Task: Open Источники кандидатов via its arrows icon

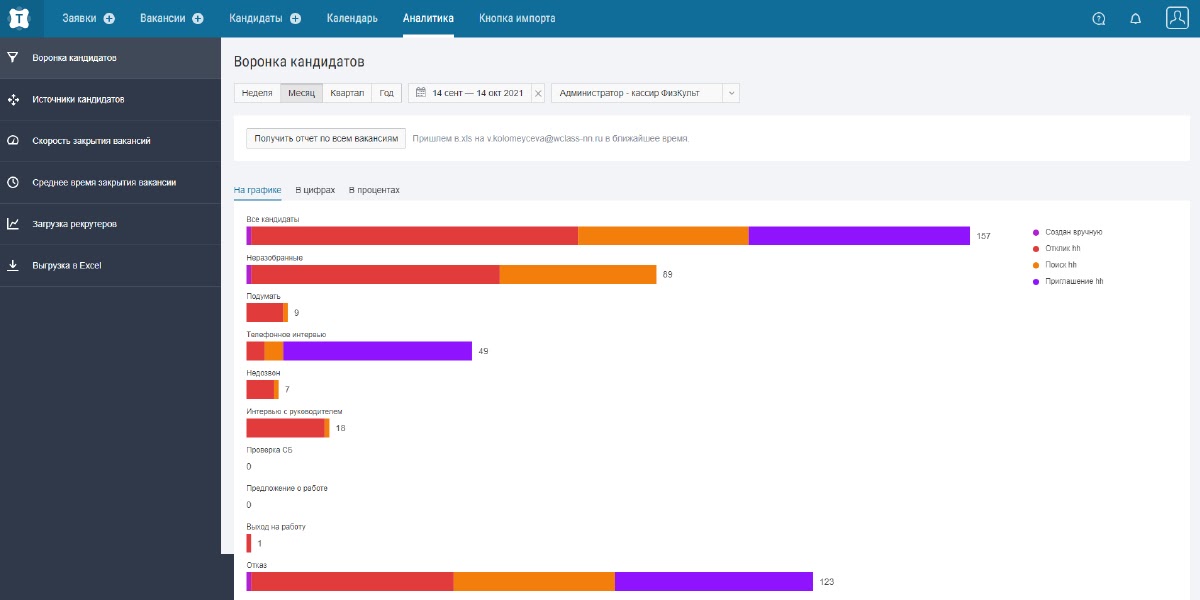Action: click(13, 99)
